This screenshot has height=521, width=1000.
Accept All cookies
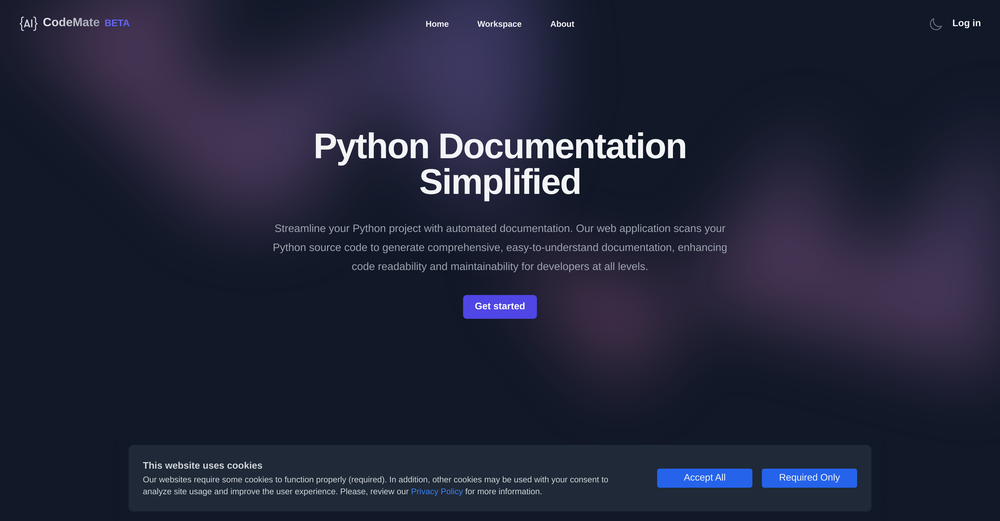point(704,478)
